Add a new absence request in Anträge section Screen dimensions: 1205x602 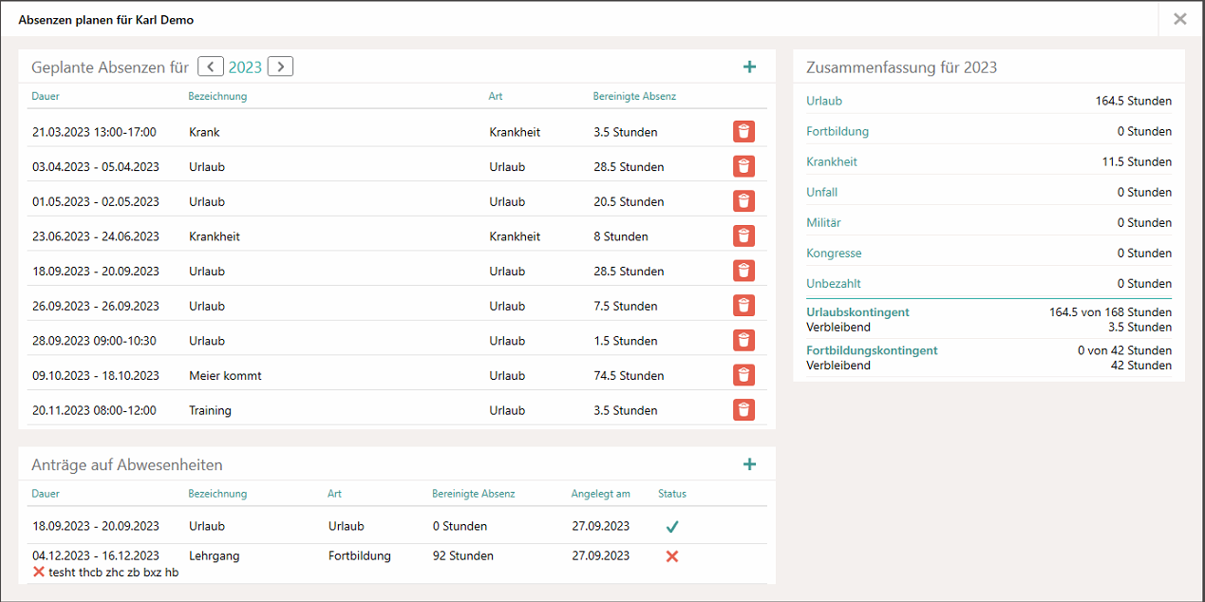tap(749, 464)
